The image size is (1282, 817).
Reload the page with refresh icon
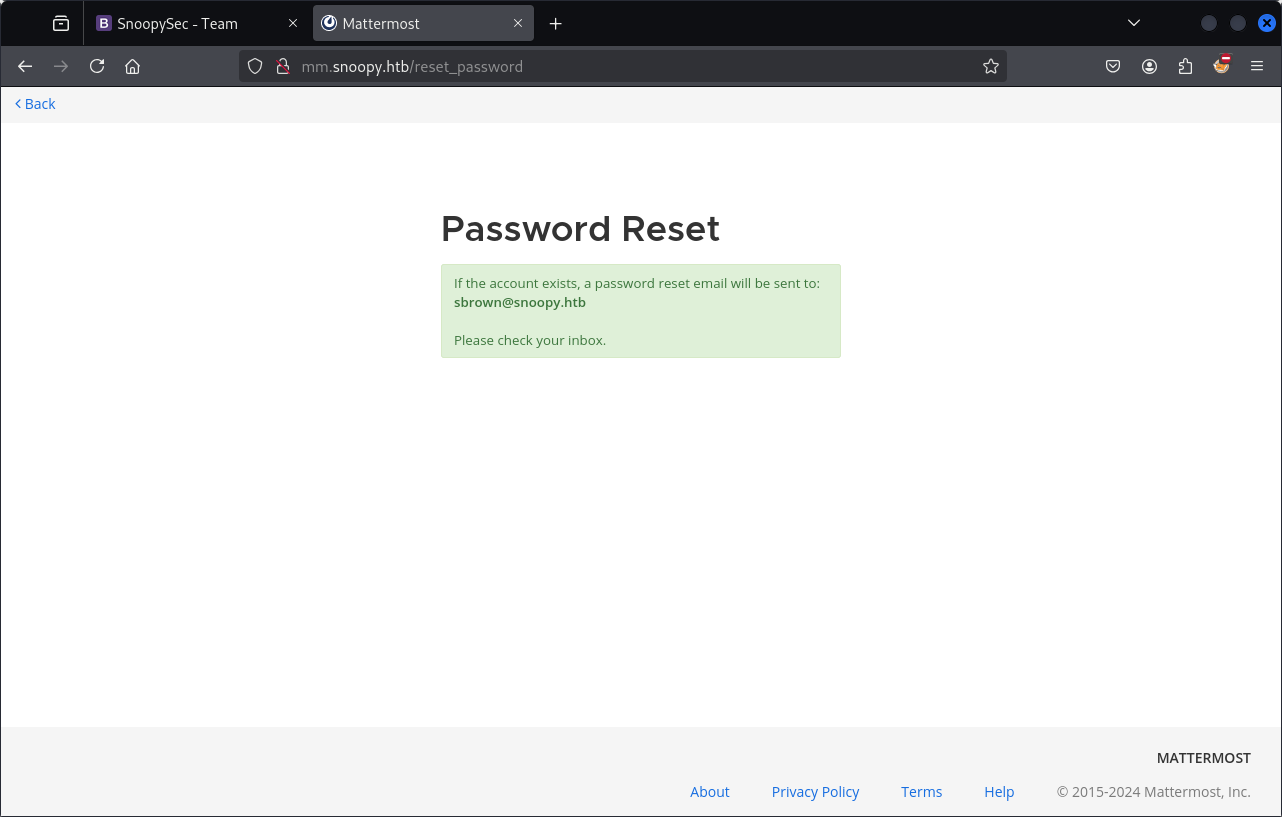97,66
